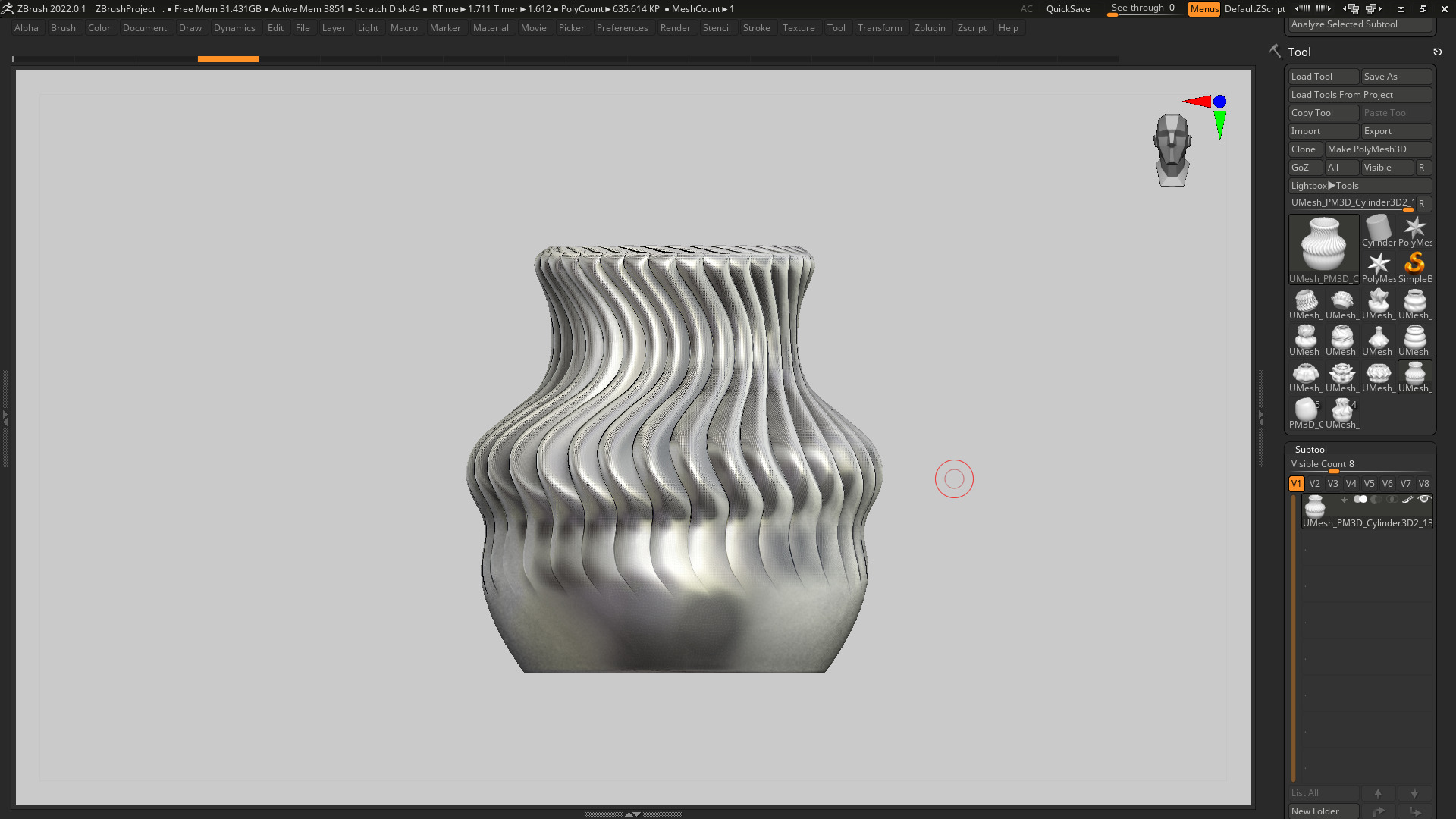The width and height of the screenshot is (1456, 819).
Task: Open the Material menu
Action: 491,27
